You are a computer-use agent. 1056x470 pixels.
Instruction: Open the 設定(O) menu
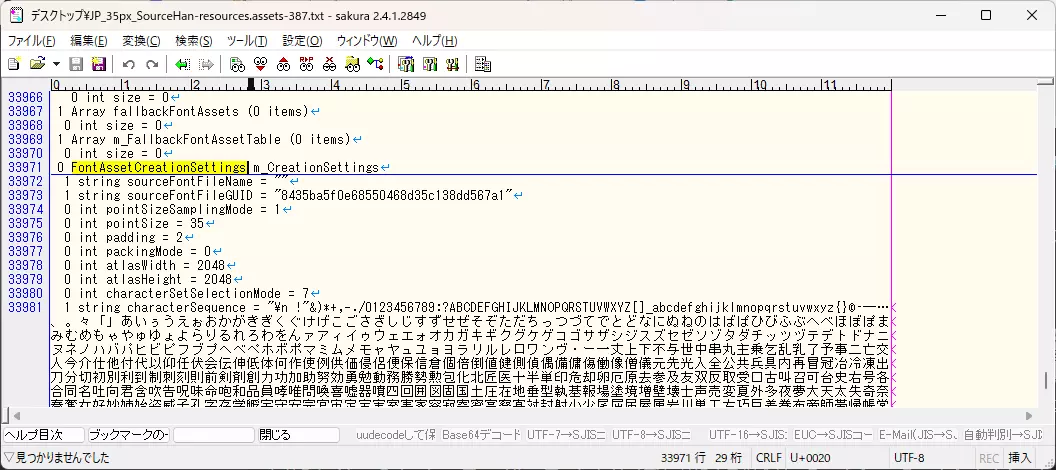[302, 41]
